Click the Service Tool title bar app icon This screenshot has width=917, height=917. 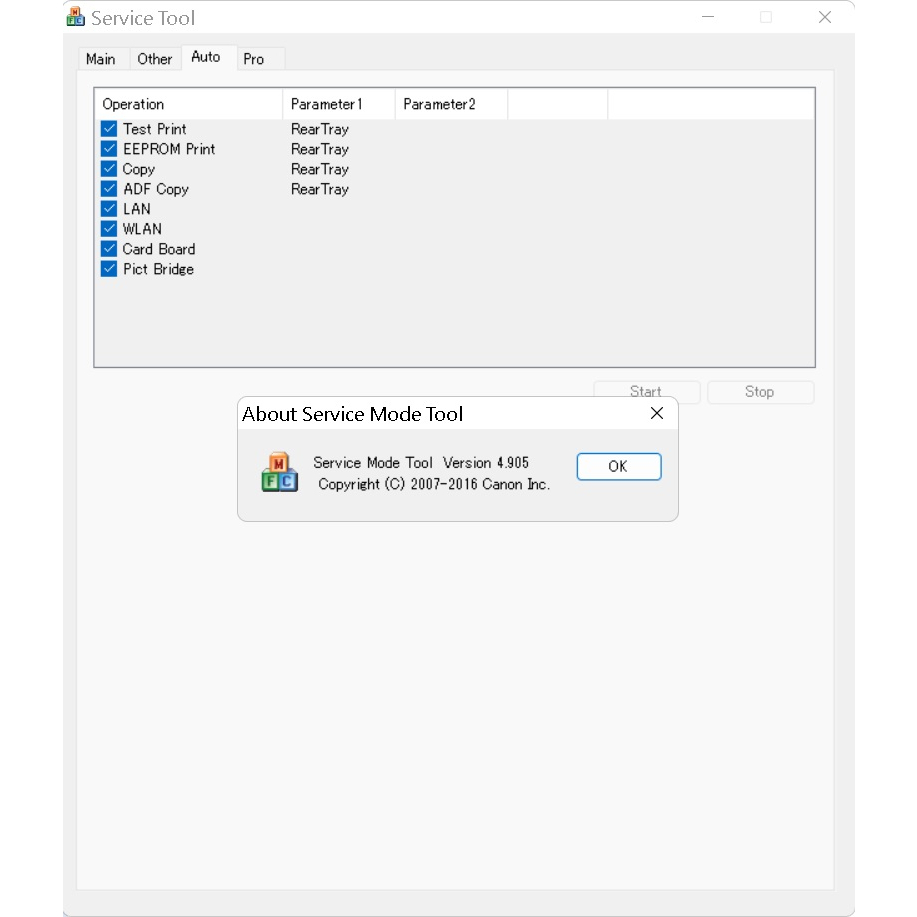[x=75, y=17]
